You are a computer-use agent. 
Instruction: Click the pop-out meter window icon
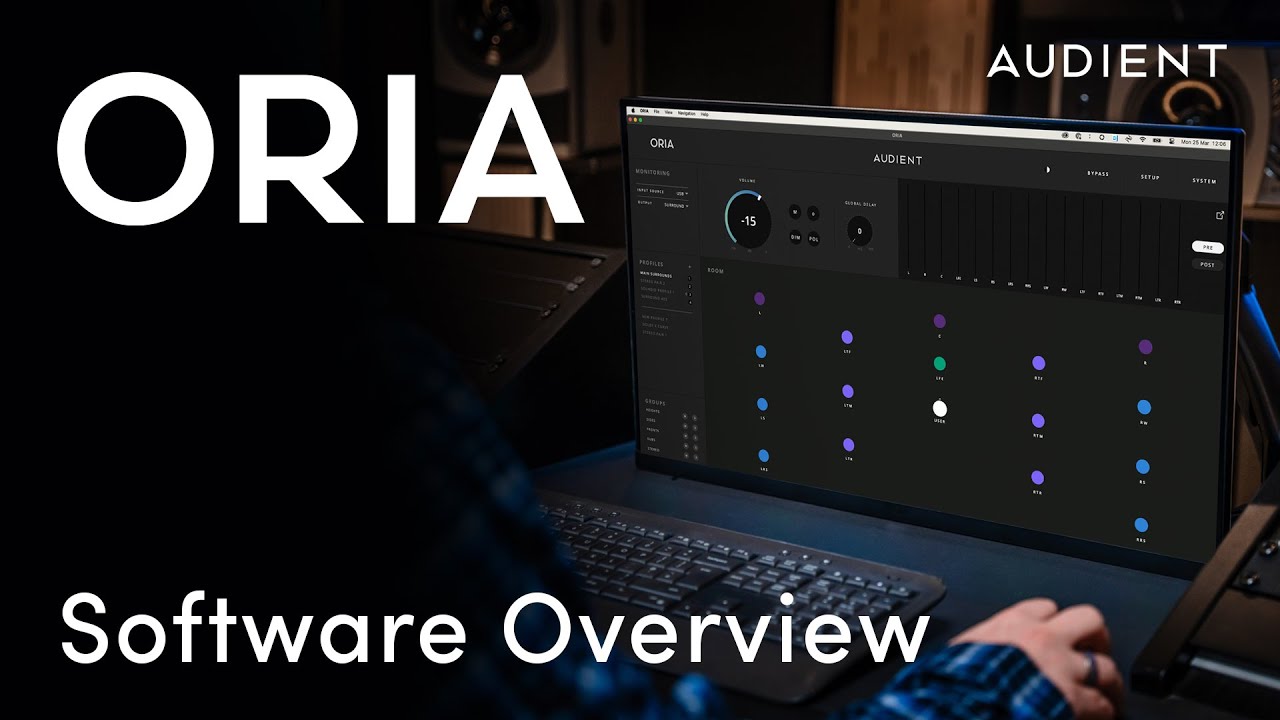coord(1220,215)
